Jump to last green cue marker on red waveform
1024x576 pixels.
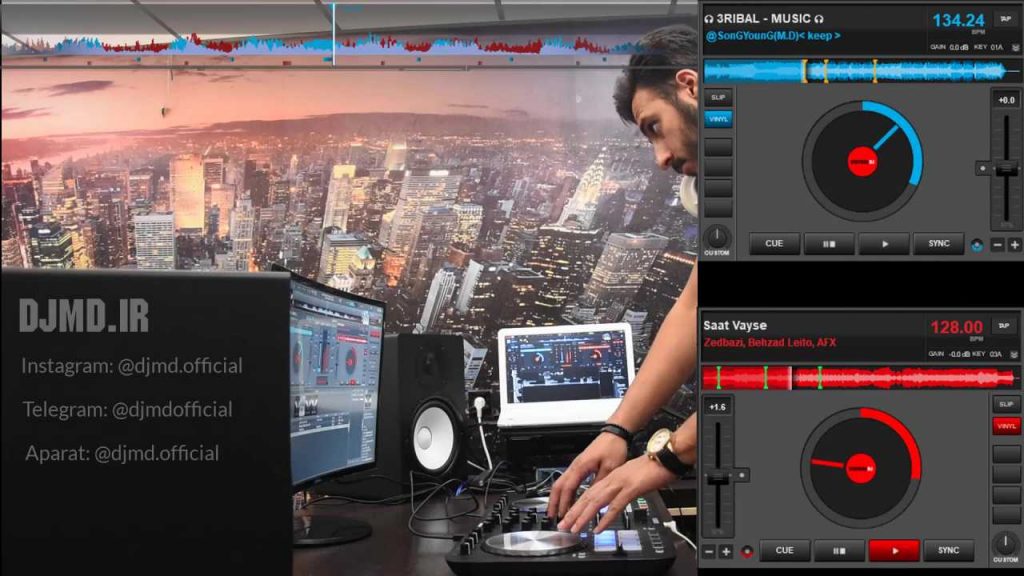tap(820, 377)
